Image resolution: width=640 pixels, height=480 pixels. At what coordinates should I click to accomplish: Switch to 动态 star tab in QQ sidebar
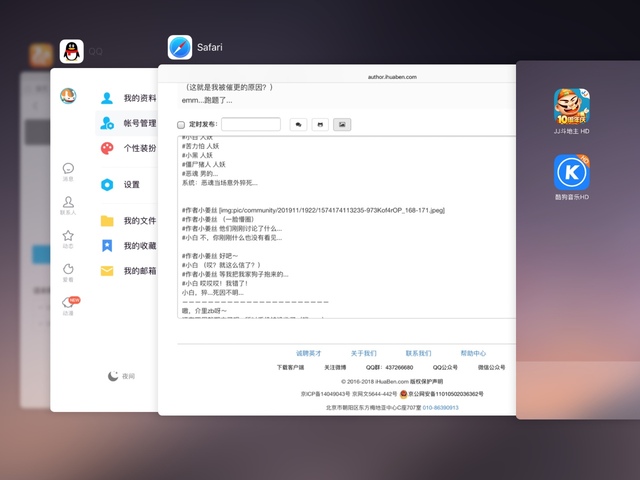(x=68, y=239)
